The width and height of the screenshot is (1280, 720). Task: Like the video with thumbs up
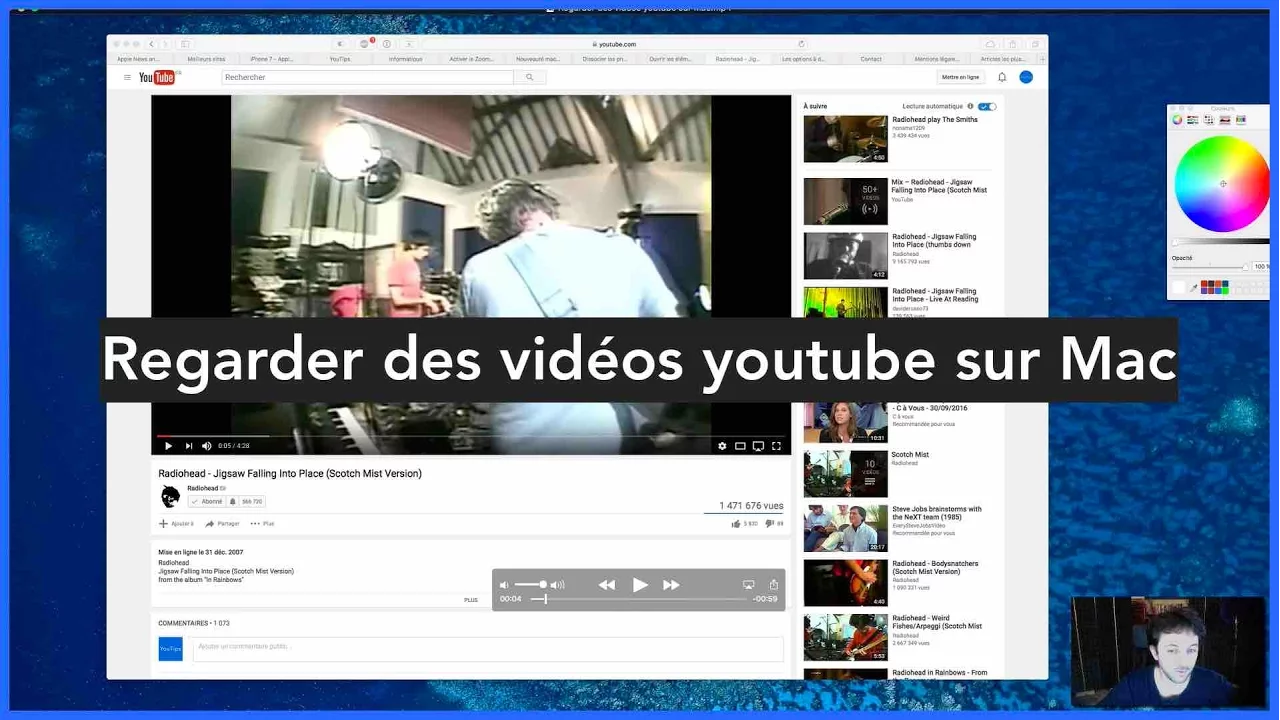pos(736,523)
